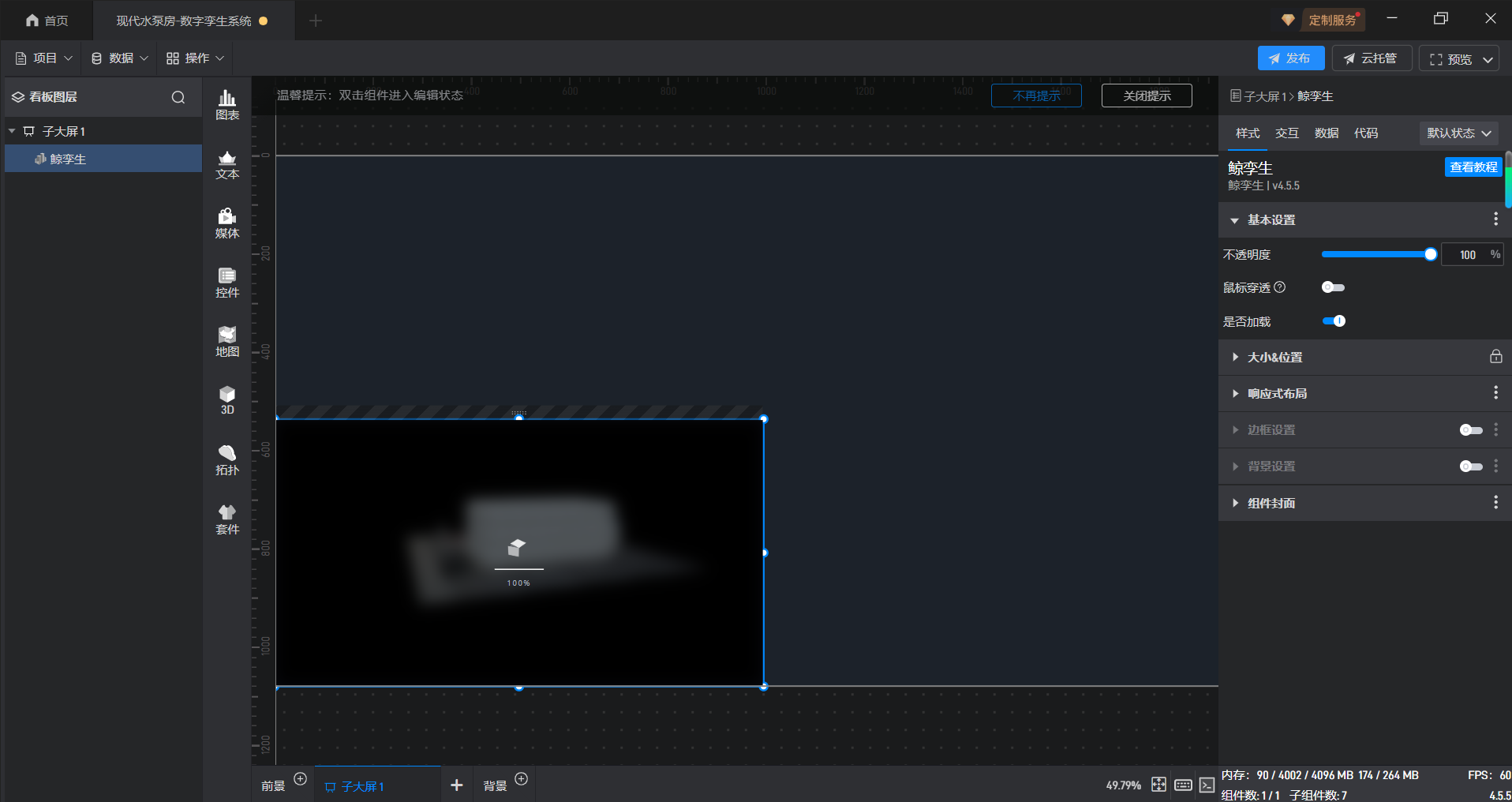Open 组件封面 more options menu
The width and height of the screenshot is (1512, 802).
[x=1495, y=502]
